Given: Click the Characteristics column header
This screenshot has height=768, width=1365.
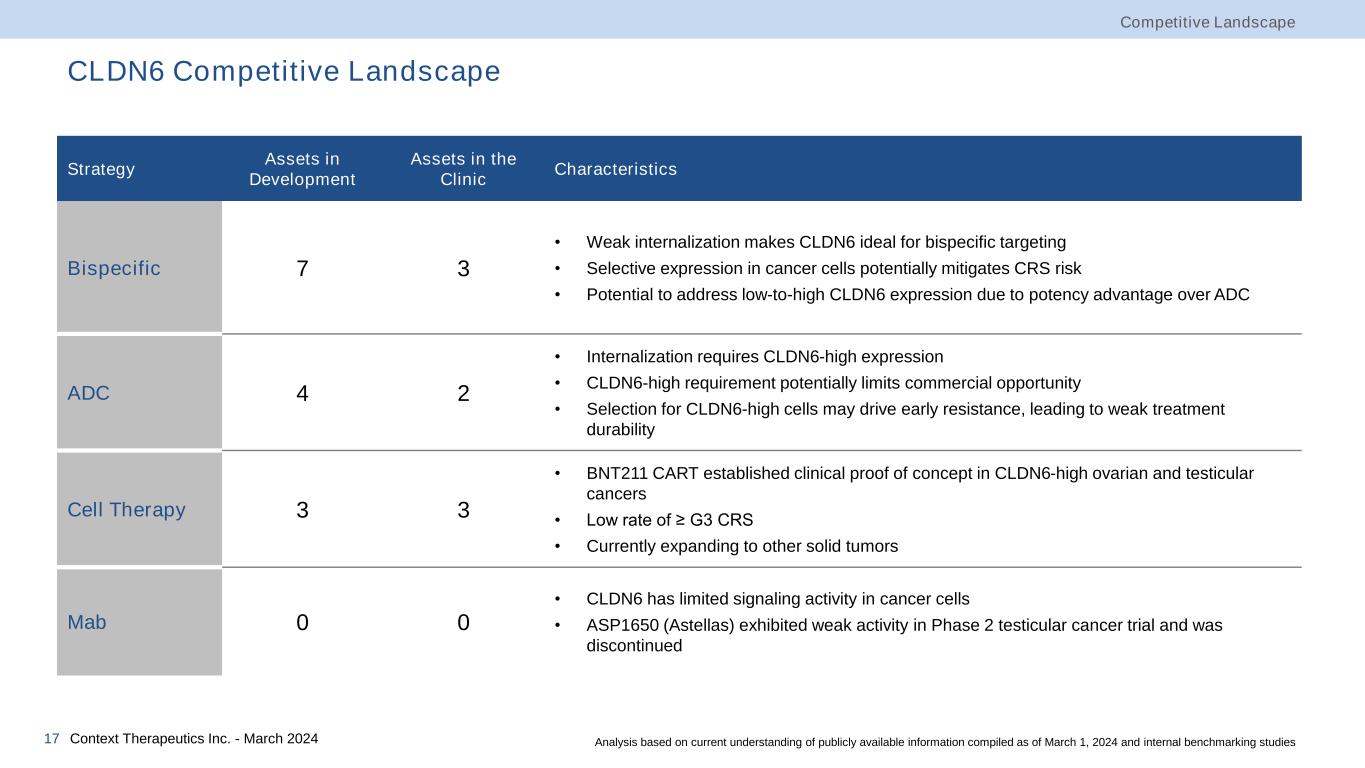Looking at the screenshot, I should click(x=615, y=169).
